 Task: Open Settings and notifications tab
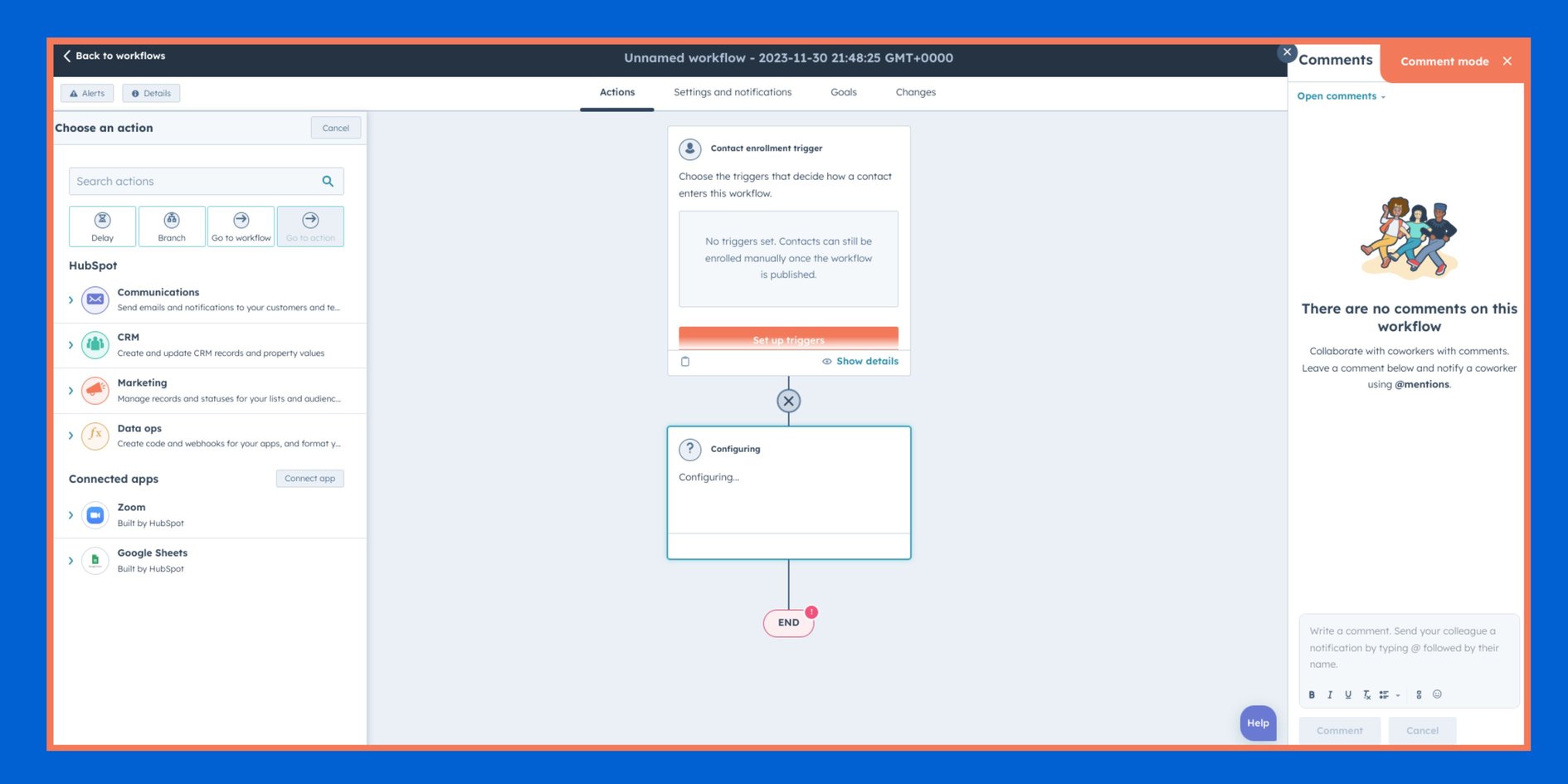pyautogui.click(x=732, y=92)
